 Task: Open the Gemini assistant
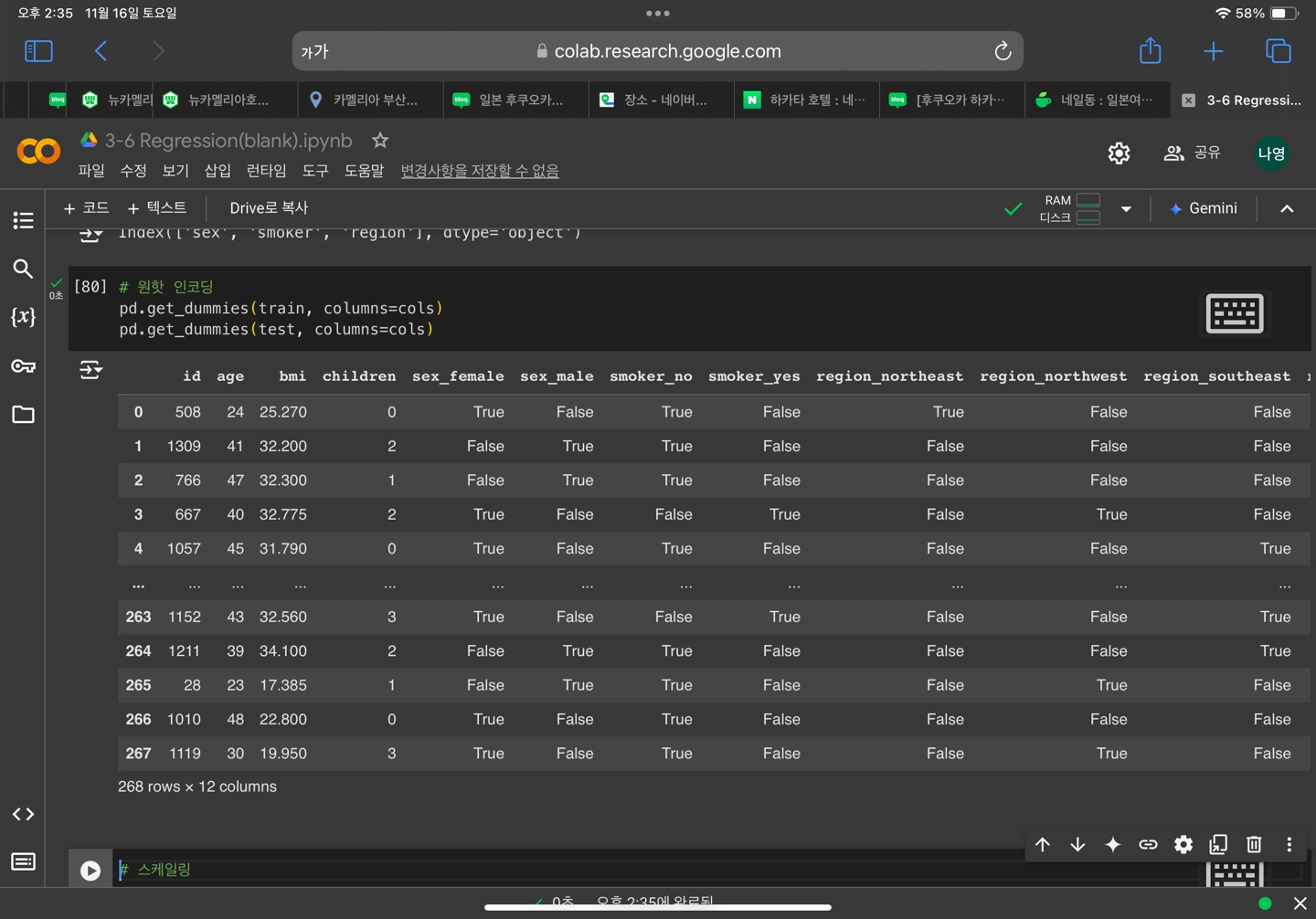click(1204, 208)
